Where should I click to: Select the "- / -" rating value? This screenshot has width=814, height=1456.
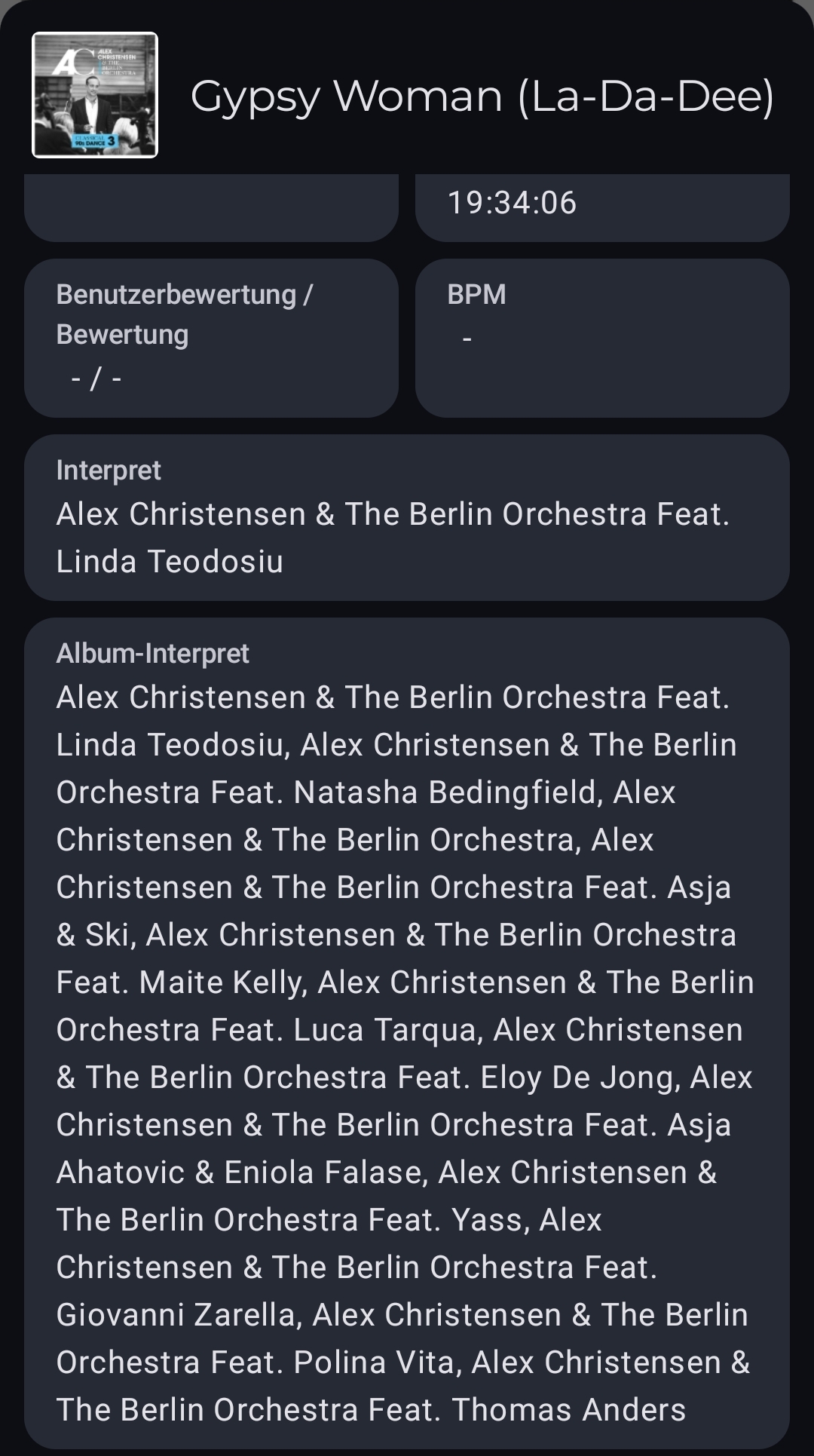coord(96,378)
